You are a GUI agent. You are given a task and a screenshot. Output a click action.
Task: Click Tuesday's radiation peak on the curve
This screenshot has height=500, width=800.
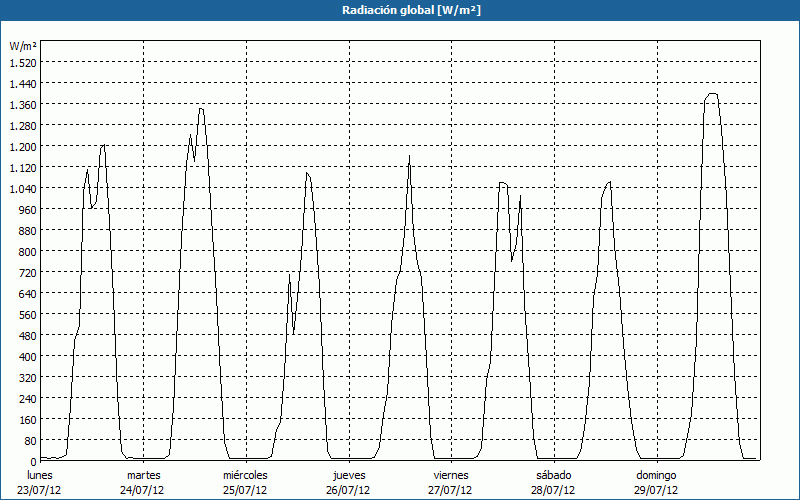pos(201,108)
